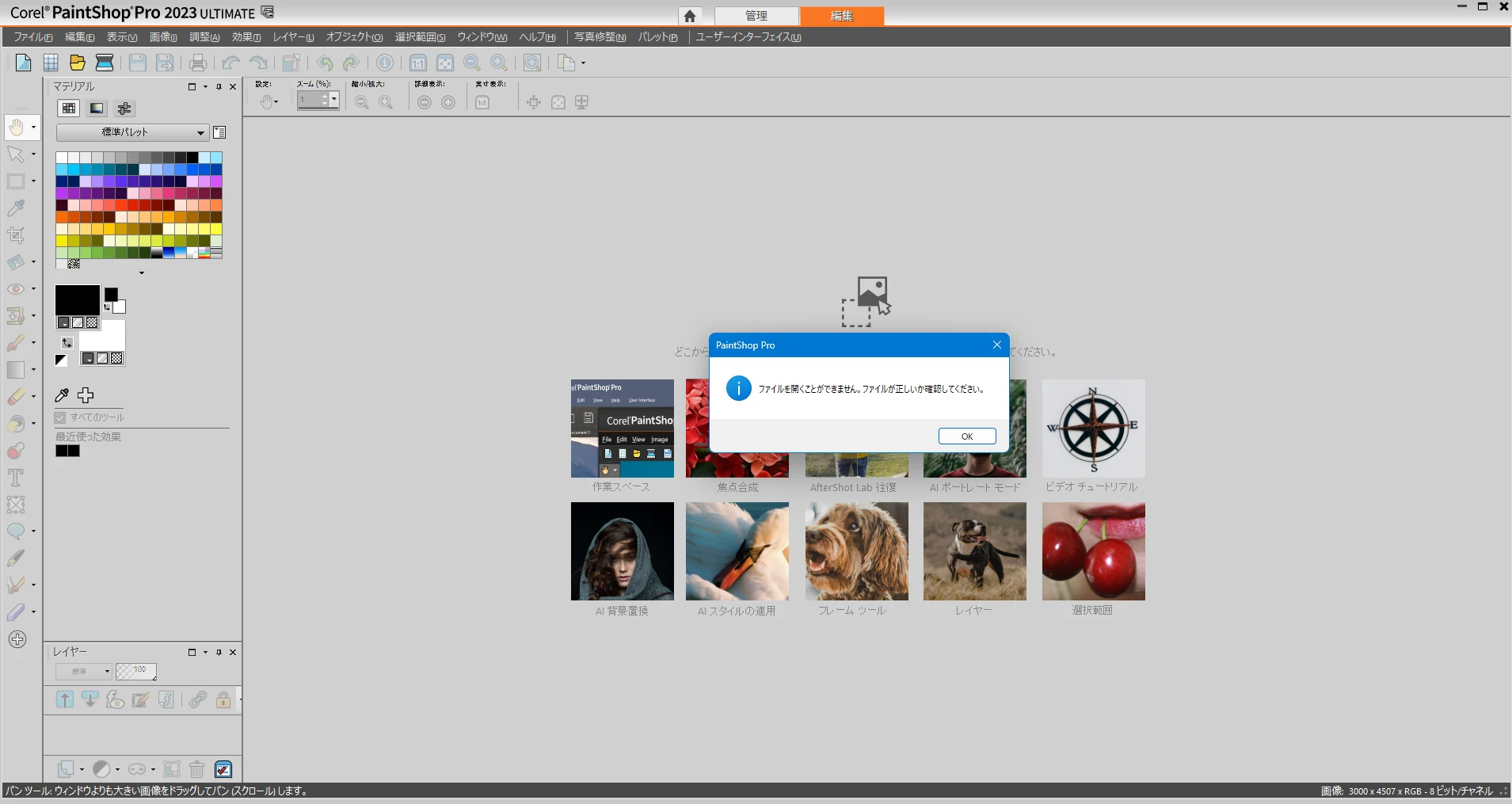Click the Home tab house icon
The height and width of the screenshot is (804, 1512).
pos(690,16)
